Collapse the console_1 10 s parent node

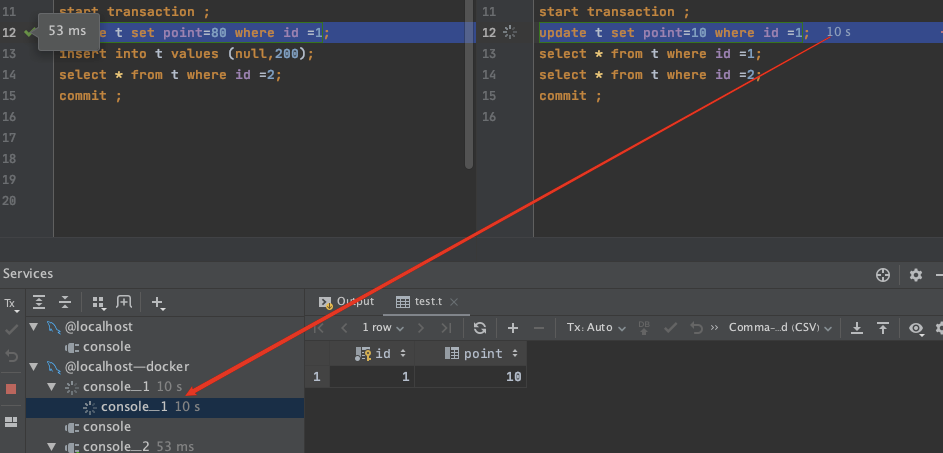(x=52, y=387)
